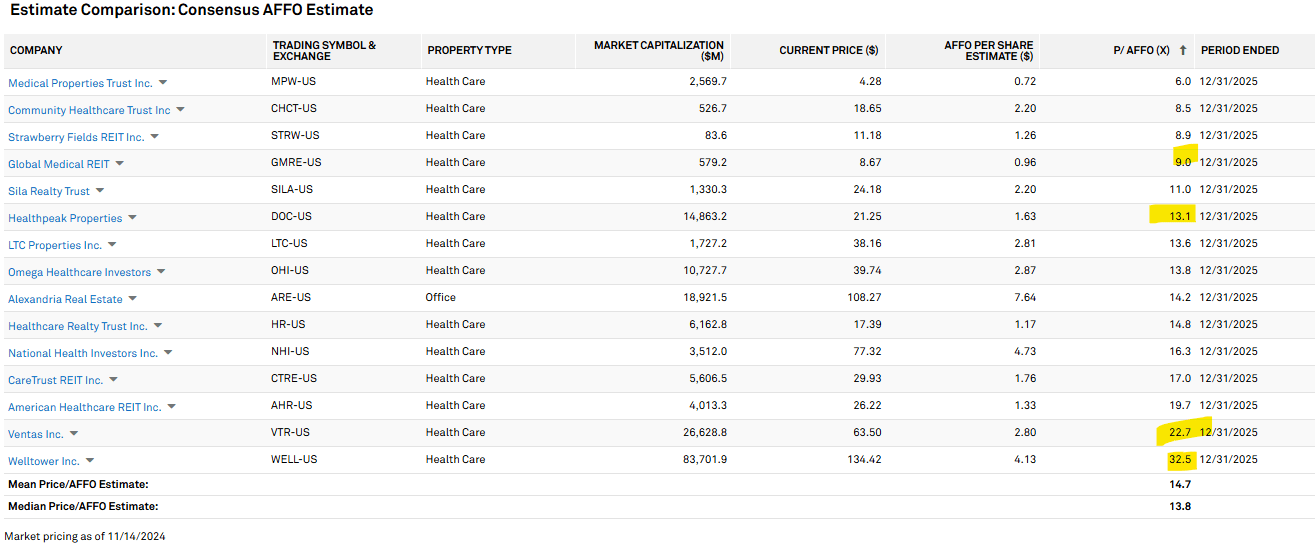Sort by the Market Capitalization column header
Screen dimensions: 1315x543
pyautogui.click(x=658, y=50)
